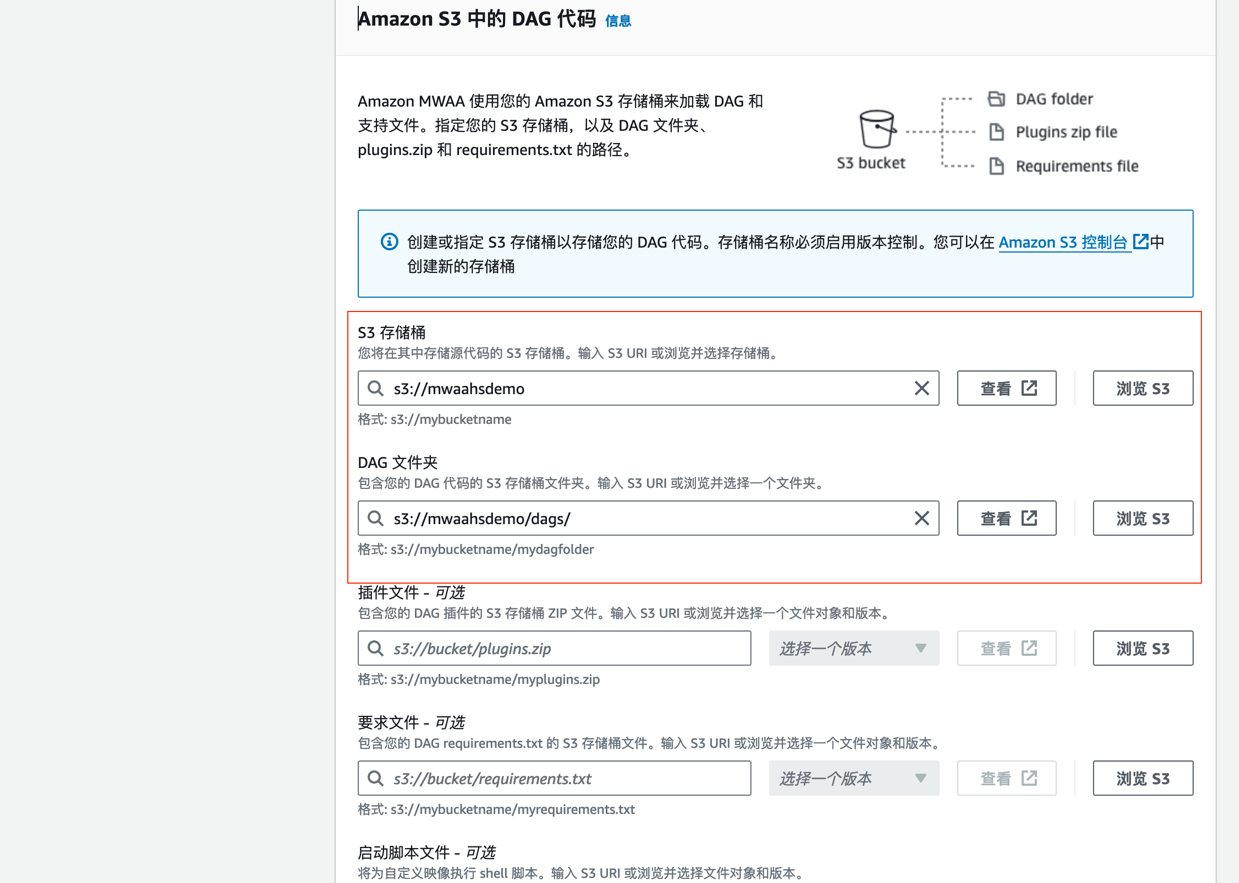Click the Requirements file icon
The height and width of the screenshot is (883, 1239).
pos(996,165)
